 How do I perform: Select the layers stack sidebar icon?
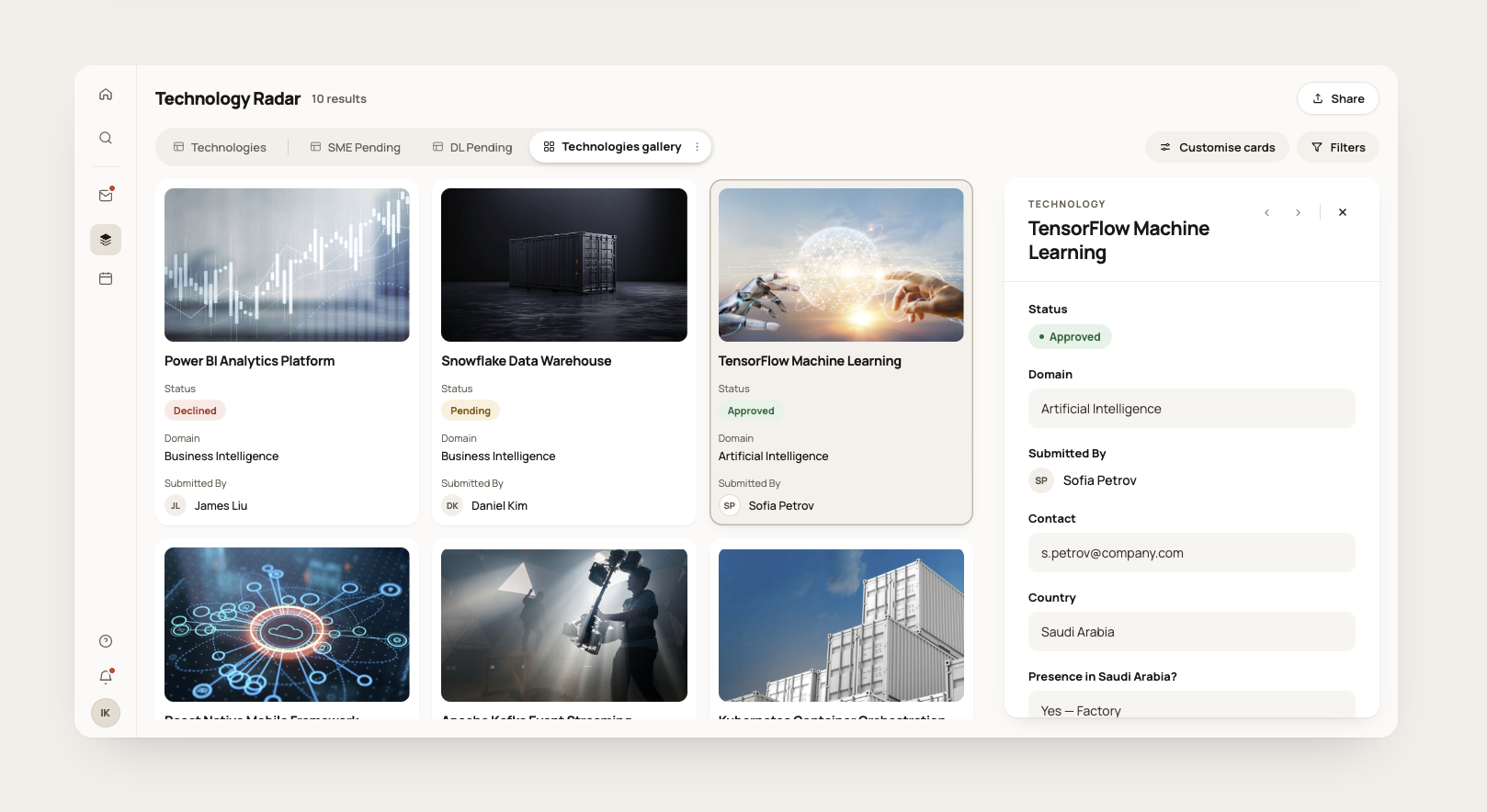(106, 240)
